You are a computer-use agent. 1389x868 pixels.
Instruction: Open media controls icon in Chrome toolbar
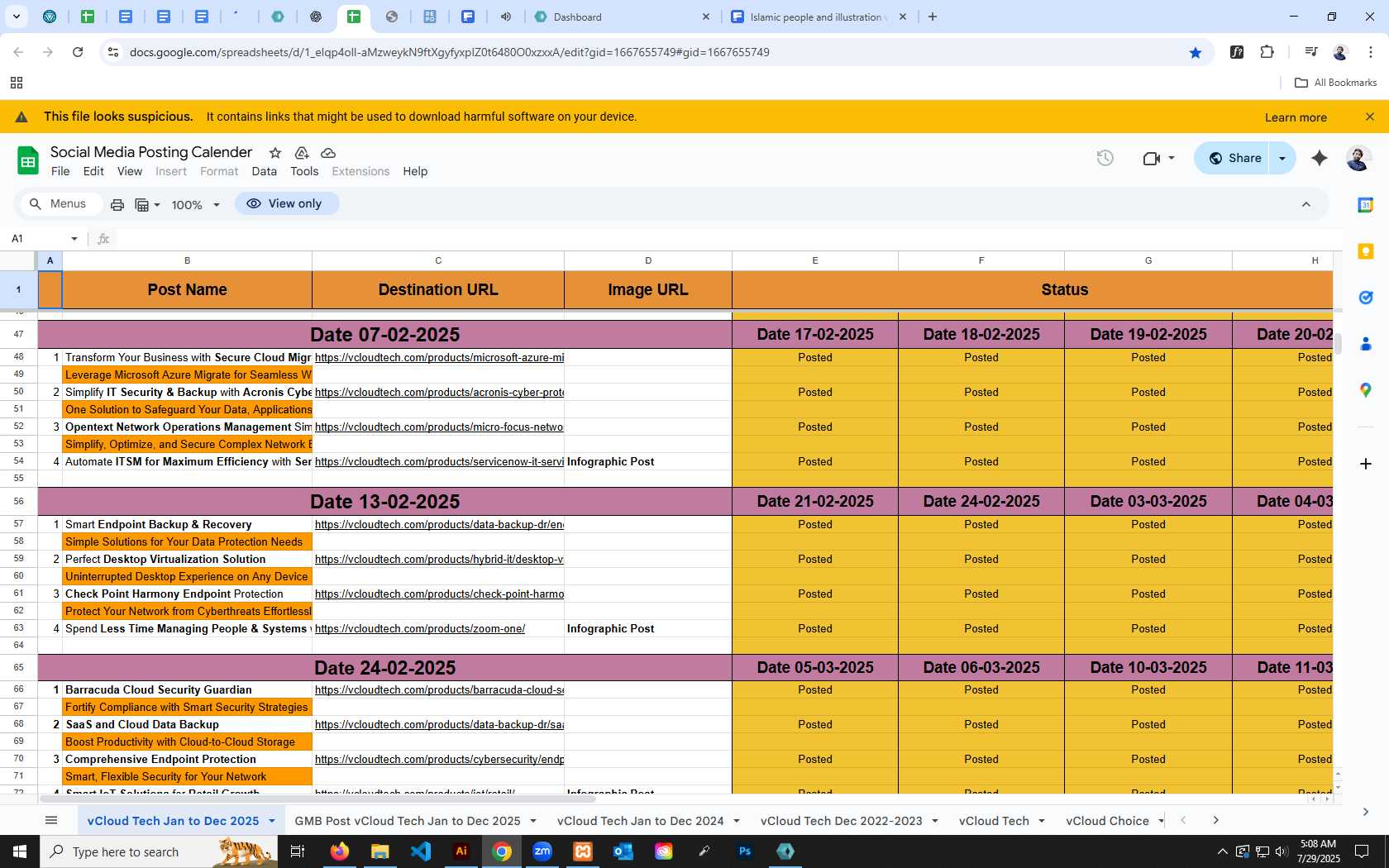1310,52
